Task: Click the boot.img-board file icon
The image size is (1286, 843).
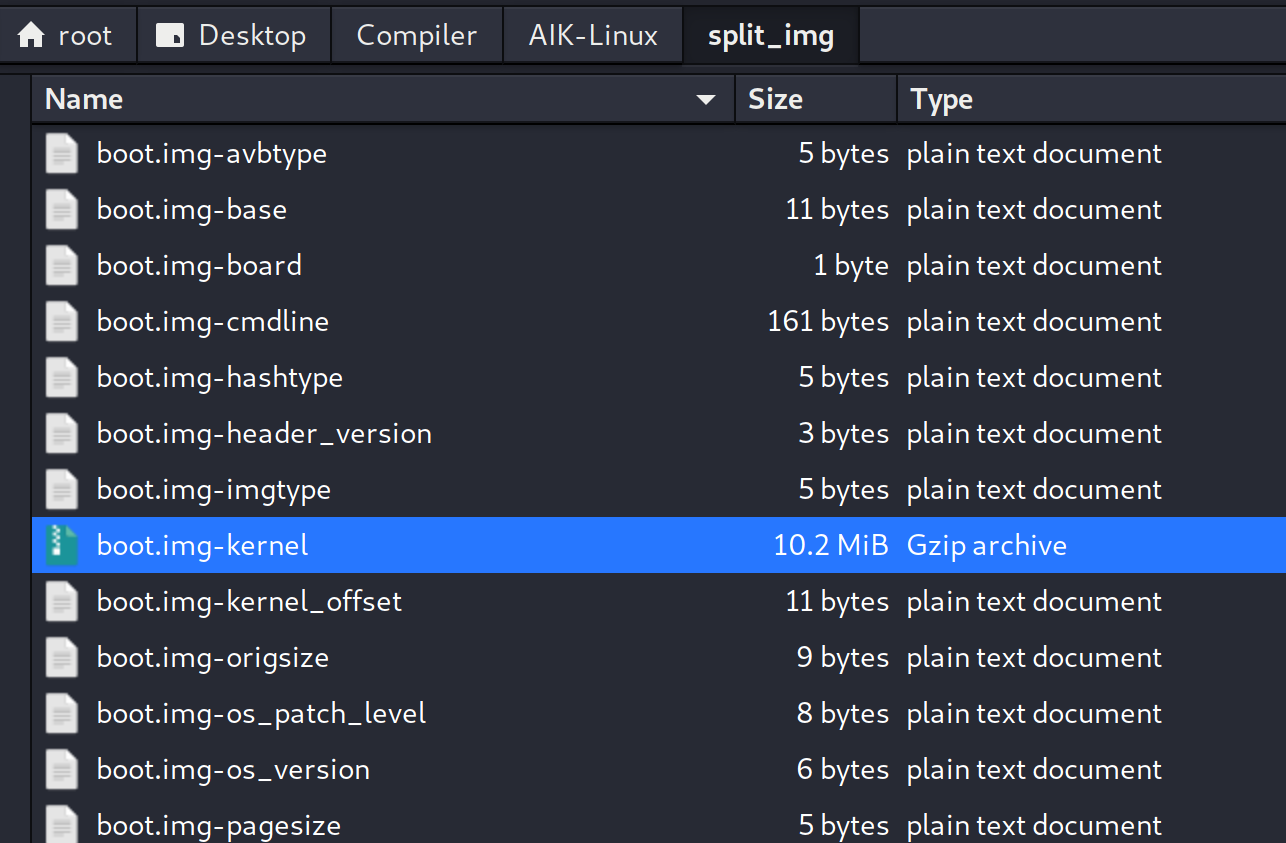Action: tap(62, 266)
